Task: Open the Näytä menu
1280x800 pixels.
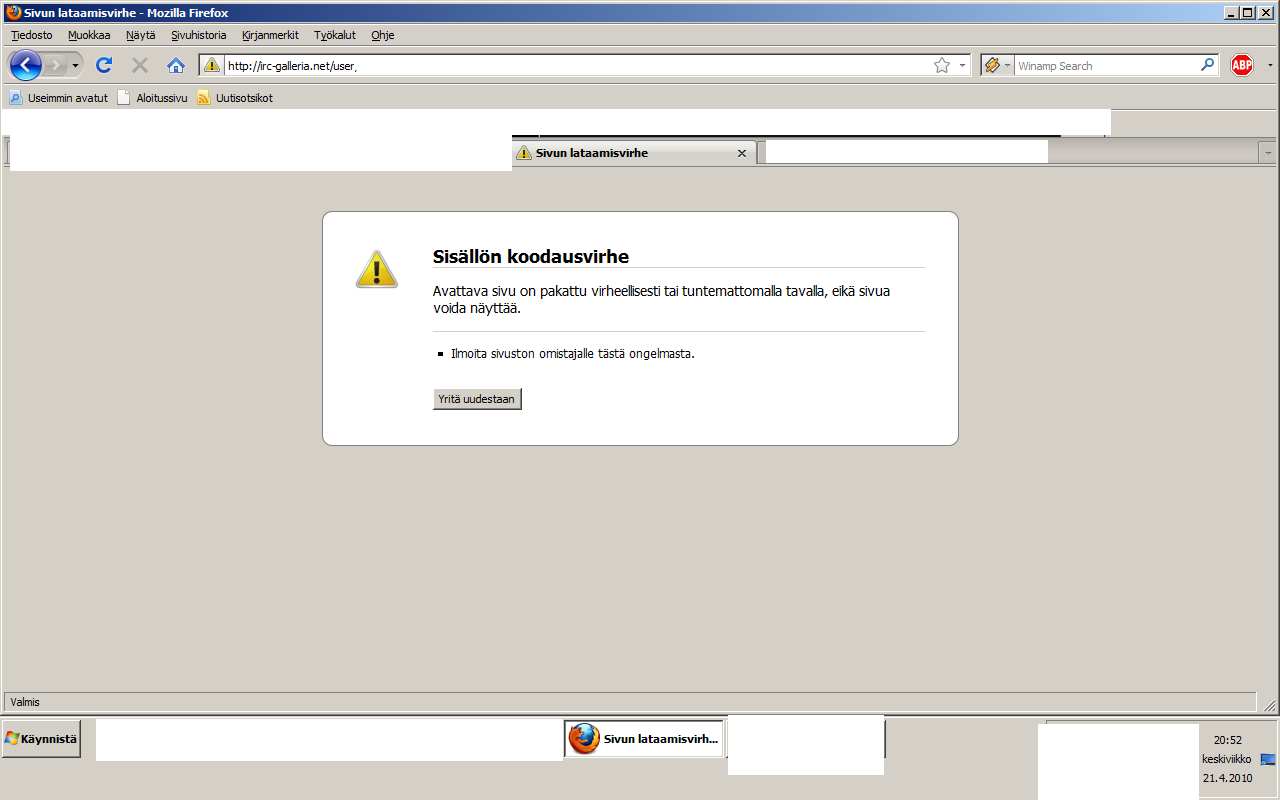Action: click(141, 35)
